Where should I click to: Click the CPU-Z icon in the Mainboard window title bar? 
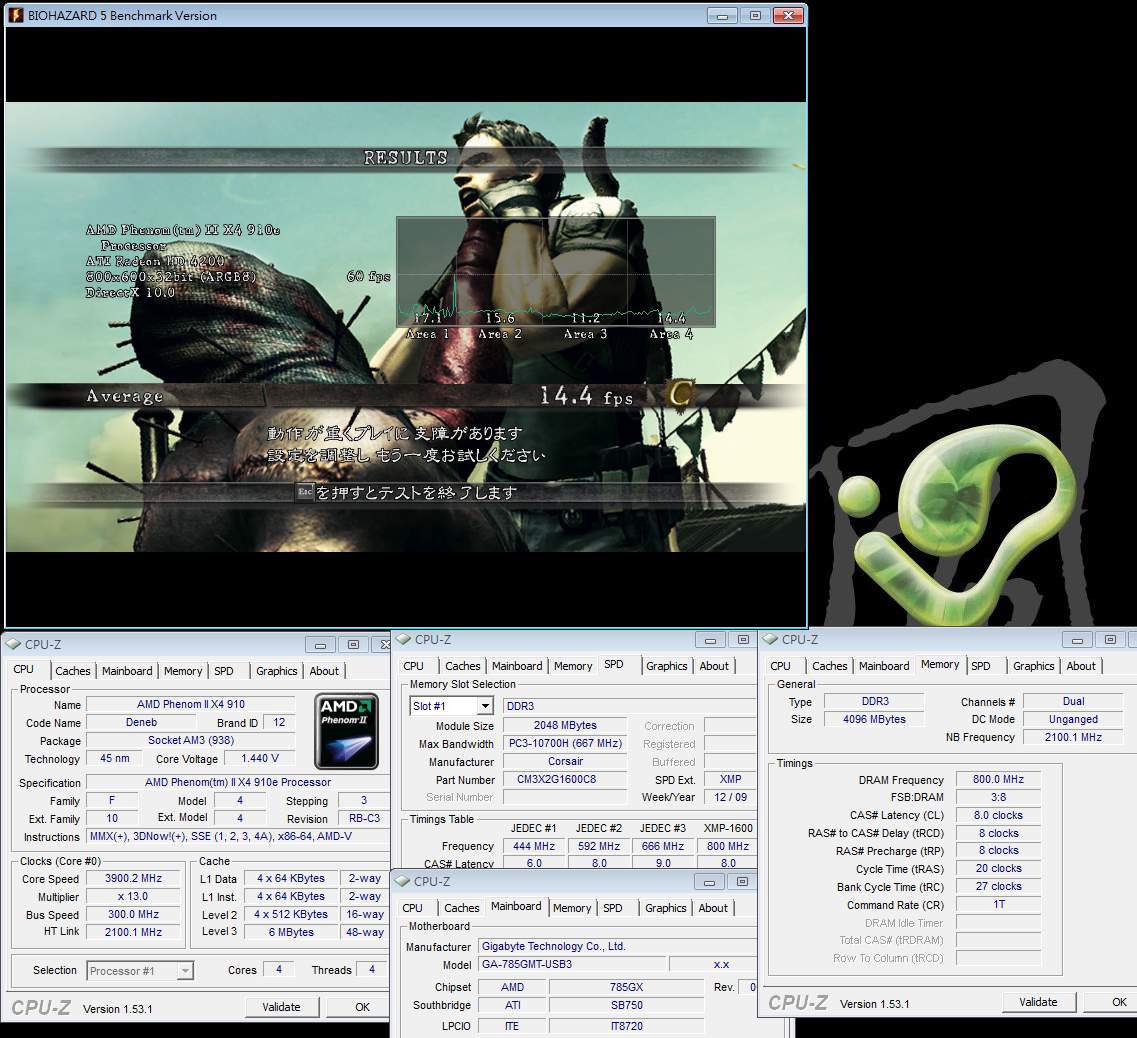pos(402,881)
